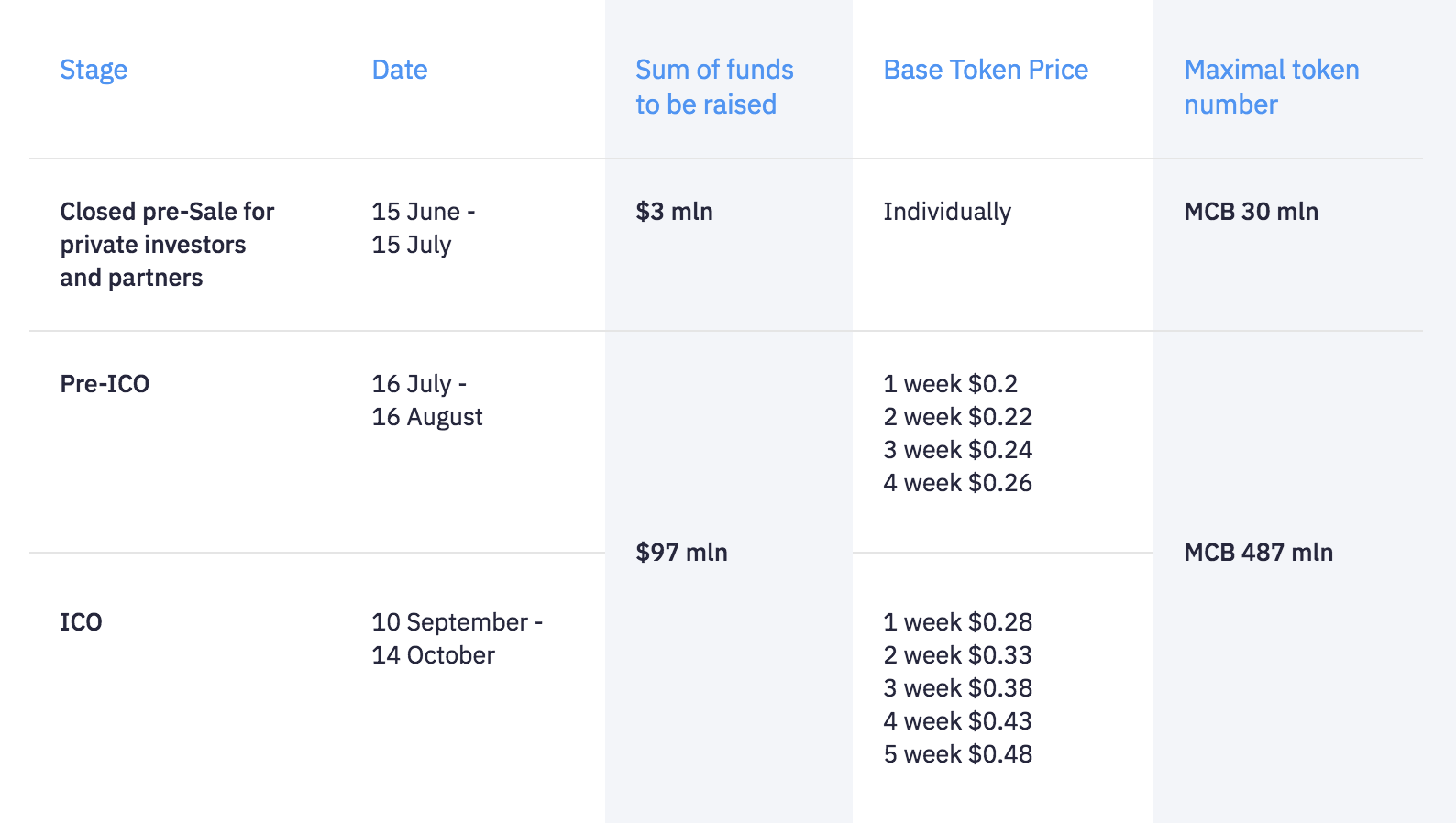Click the ICO 1 week $0.28 price
Viewport: 1456px width, 823px height.
pyautogui.click(x=957, y=622)
